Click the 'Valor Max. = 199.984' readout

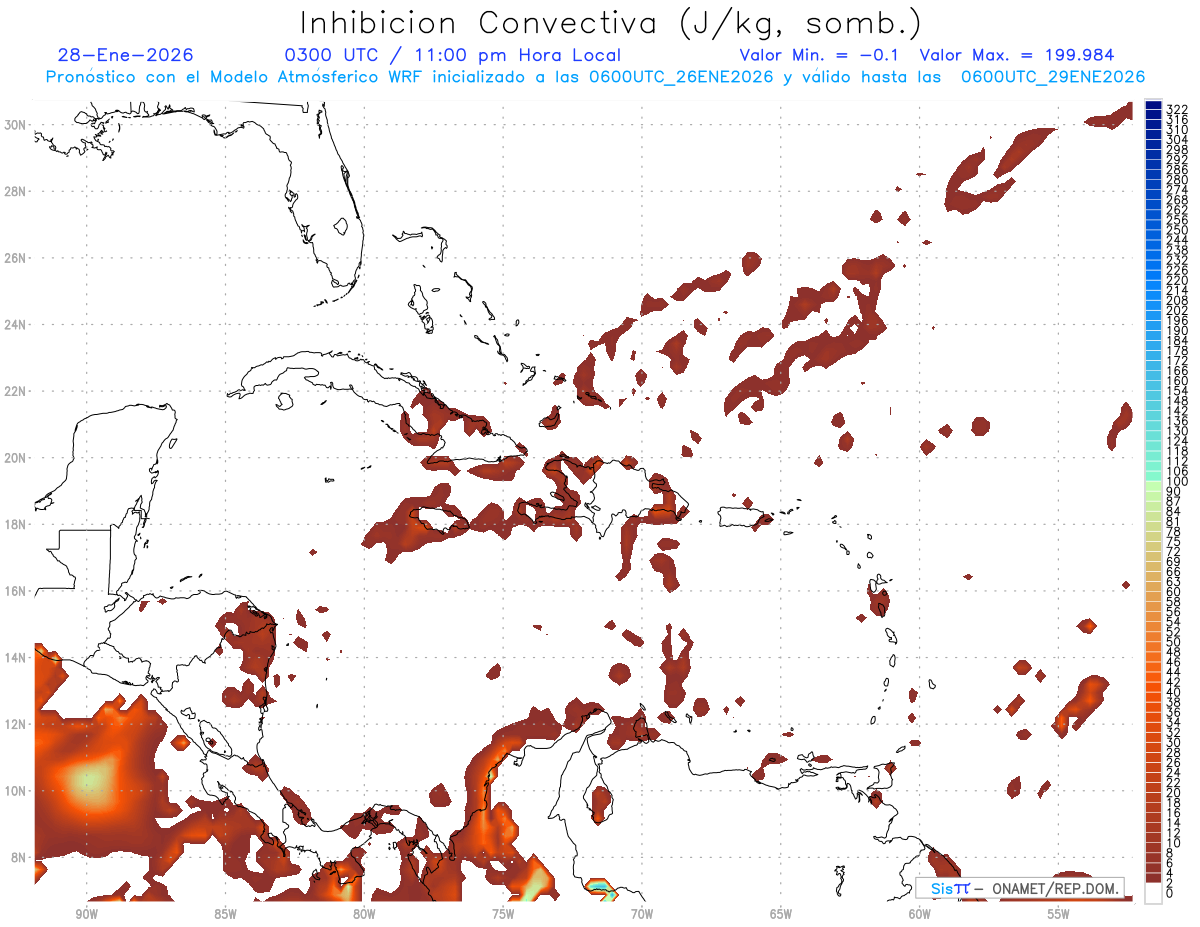click(x=1016, y=55)
